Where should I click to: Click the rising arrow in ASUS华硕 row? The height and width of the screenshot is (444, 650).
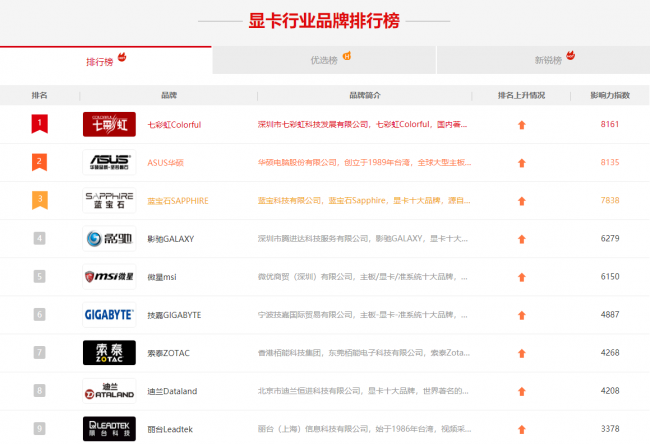(x=522, y=163)
